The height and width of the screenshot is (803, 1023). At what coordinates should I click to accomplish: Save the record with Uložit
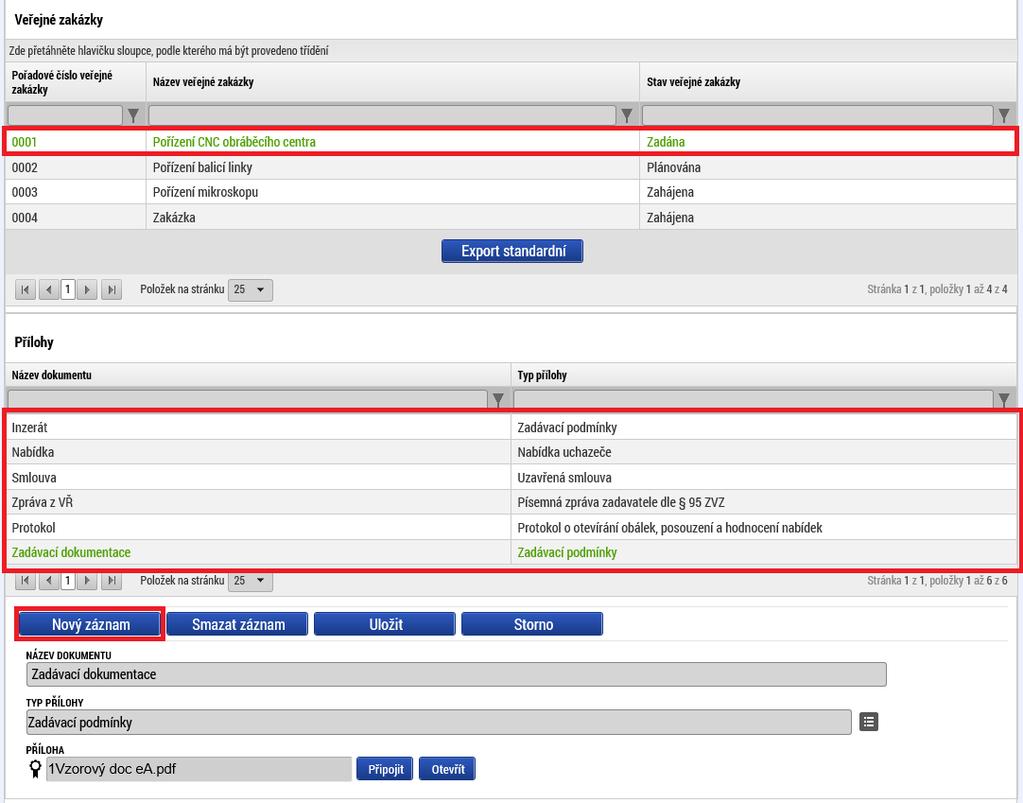385,624
